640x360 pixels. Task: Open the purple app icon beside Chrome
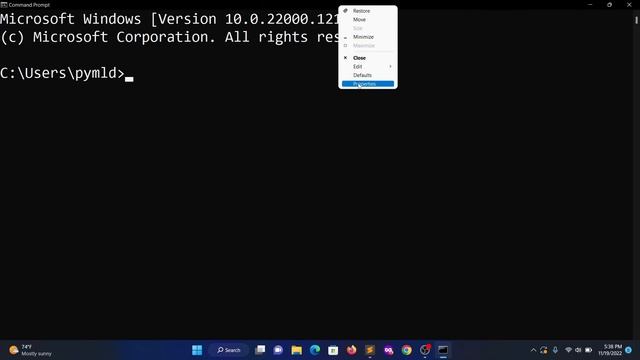388,350
